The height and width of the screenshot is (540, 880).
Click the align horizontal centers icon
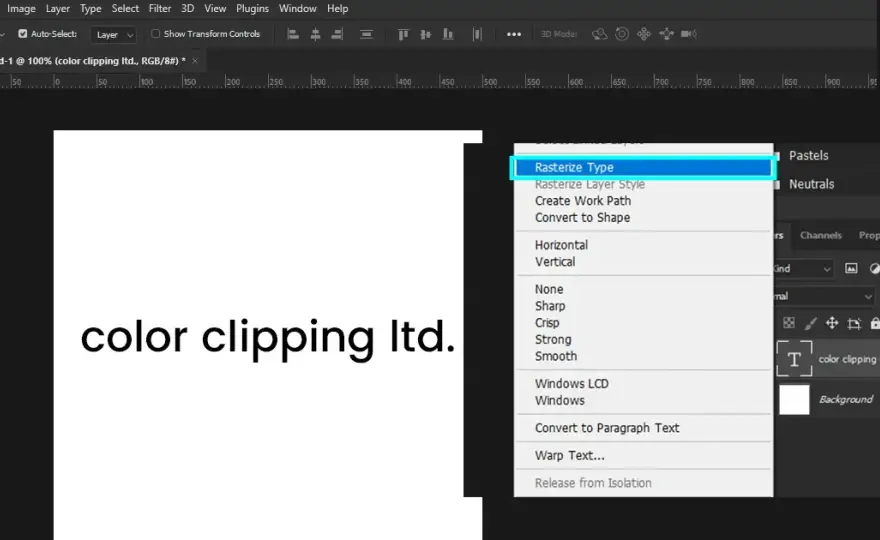coord(315,34)
